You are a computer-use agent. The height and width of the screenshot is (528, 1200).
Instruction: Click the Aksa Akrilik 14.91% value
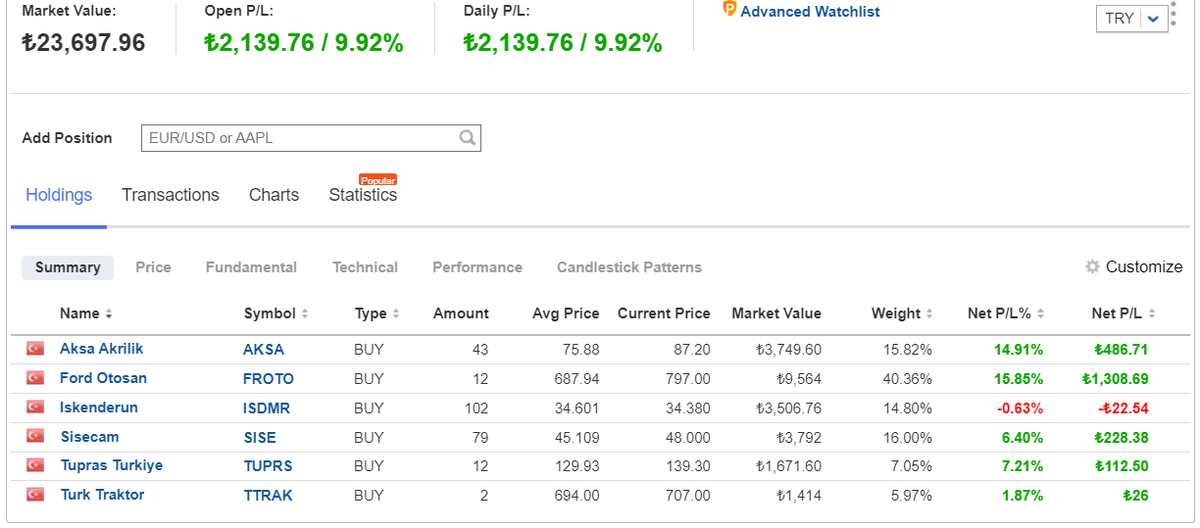click(x=1019, y=350)
